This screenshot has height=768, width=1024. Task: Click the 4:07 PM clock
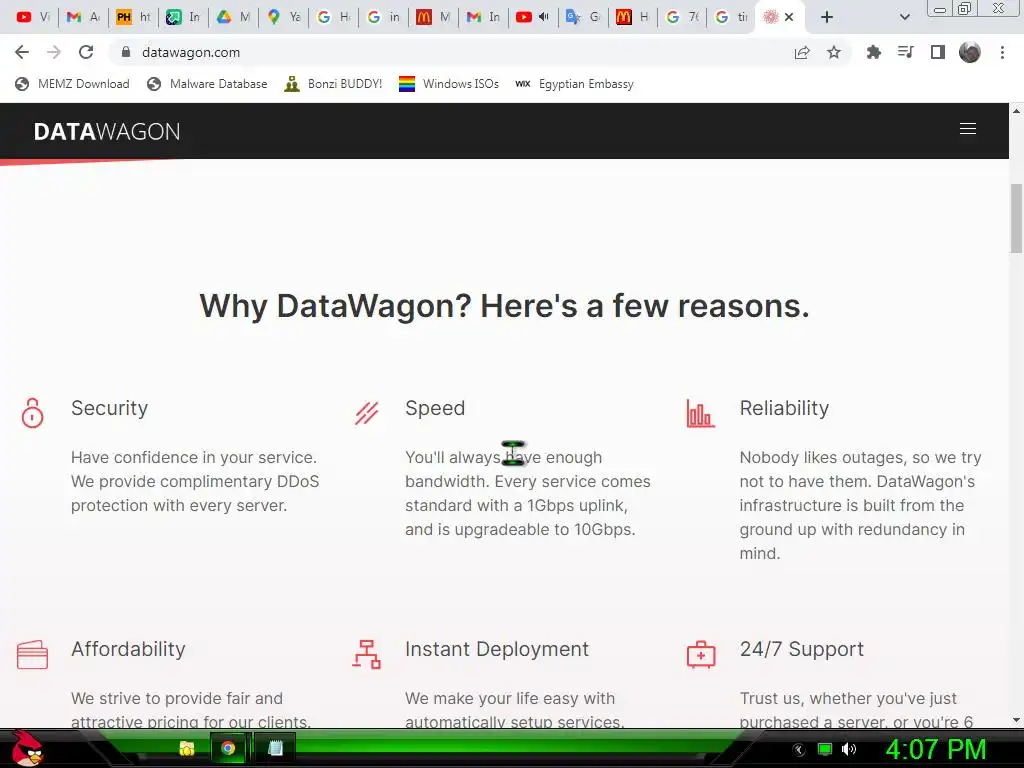coord(936,750)
